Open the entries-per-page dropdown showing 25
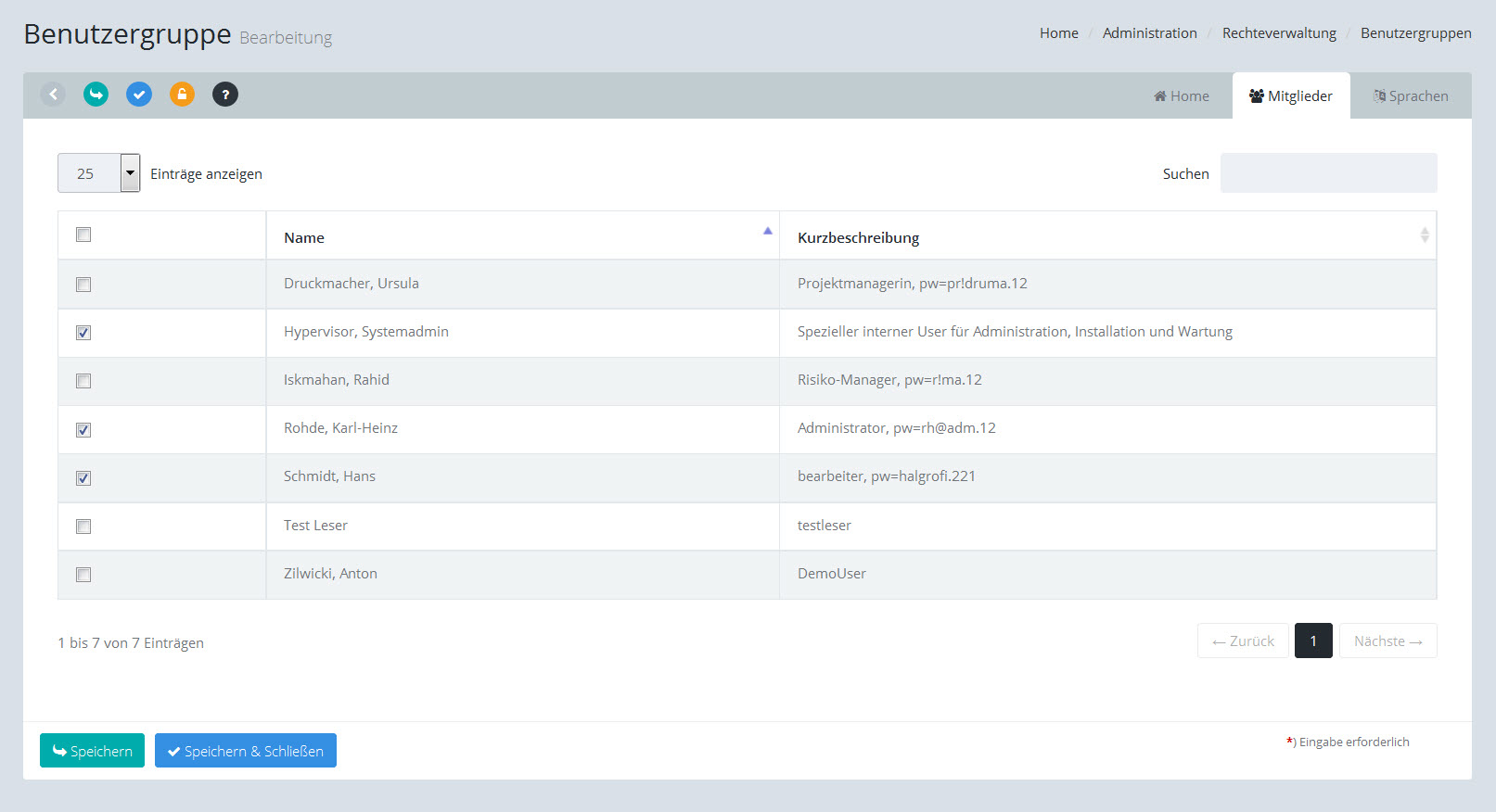 [x=99, y=173]
